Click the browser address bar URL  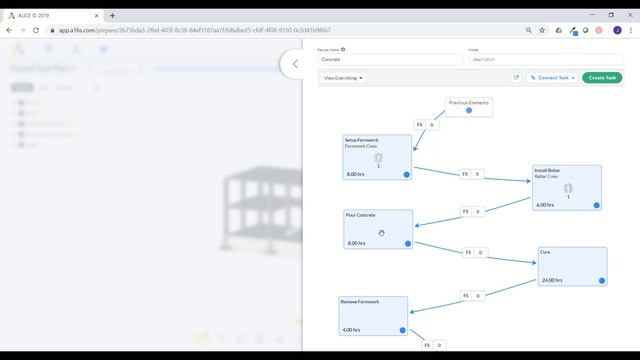(194, 30)
